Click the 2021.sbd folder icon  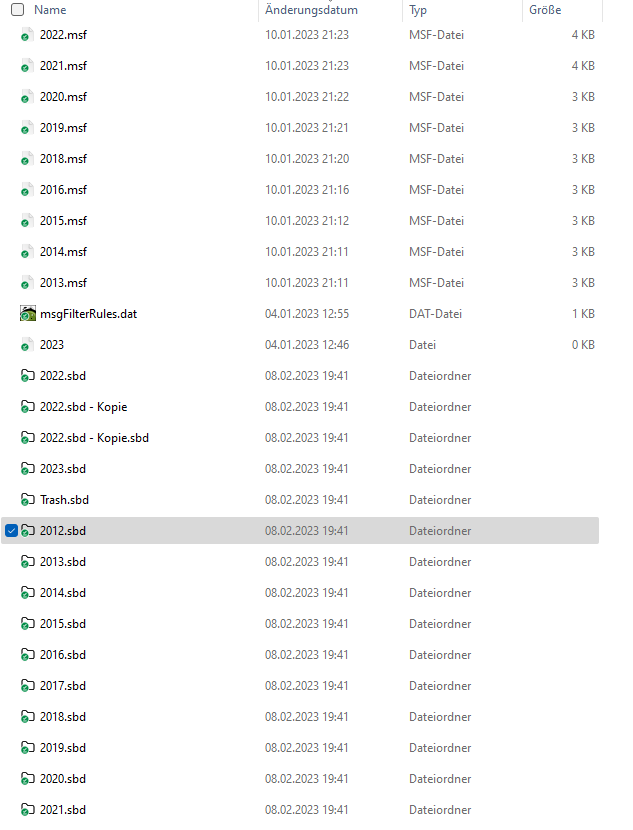[28, 810]
